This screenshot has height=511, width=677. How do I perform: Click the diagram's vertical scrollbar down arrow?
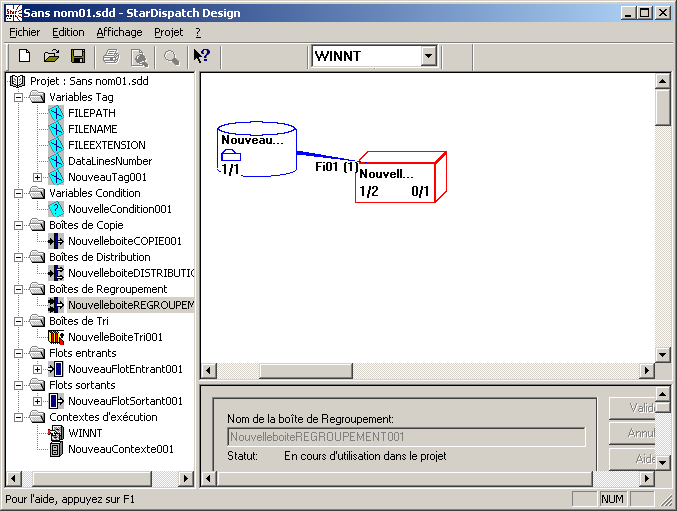pyautogui.click(x=662, y=354)
